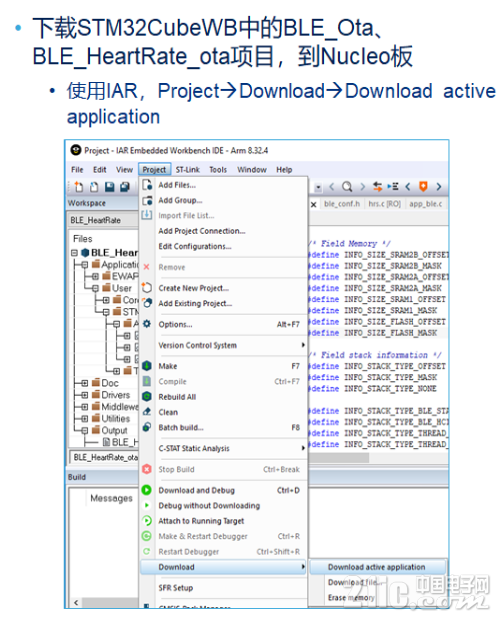Open the View menu
Image resolution: width=497 pixels, height=618 pixels.
(124, 169)
